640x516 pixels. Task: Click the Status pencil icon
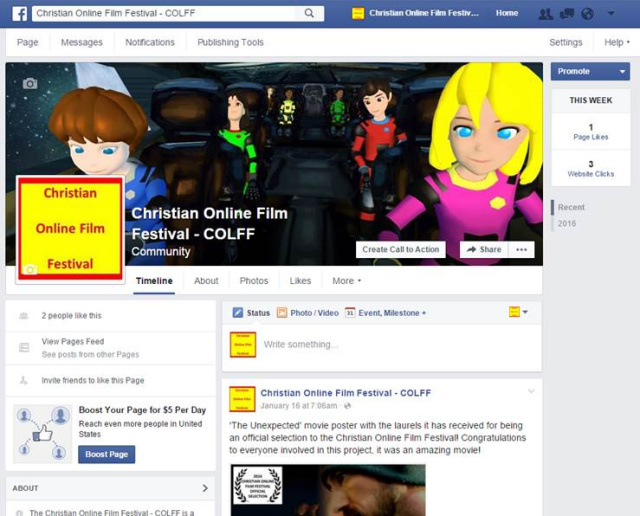[238, 313]
